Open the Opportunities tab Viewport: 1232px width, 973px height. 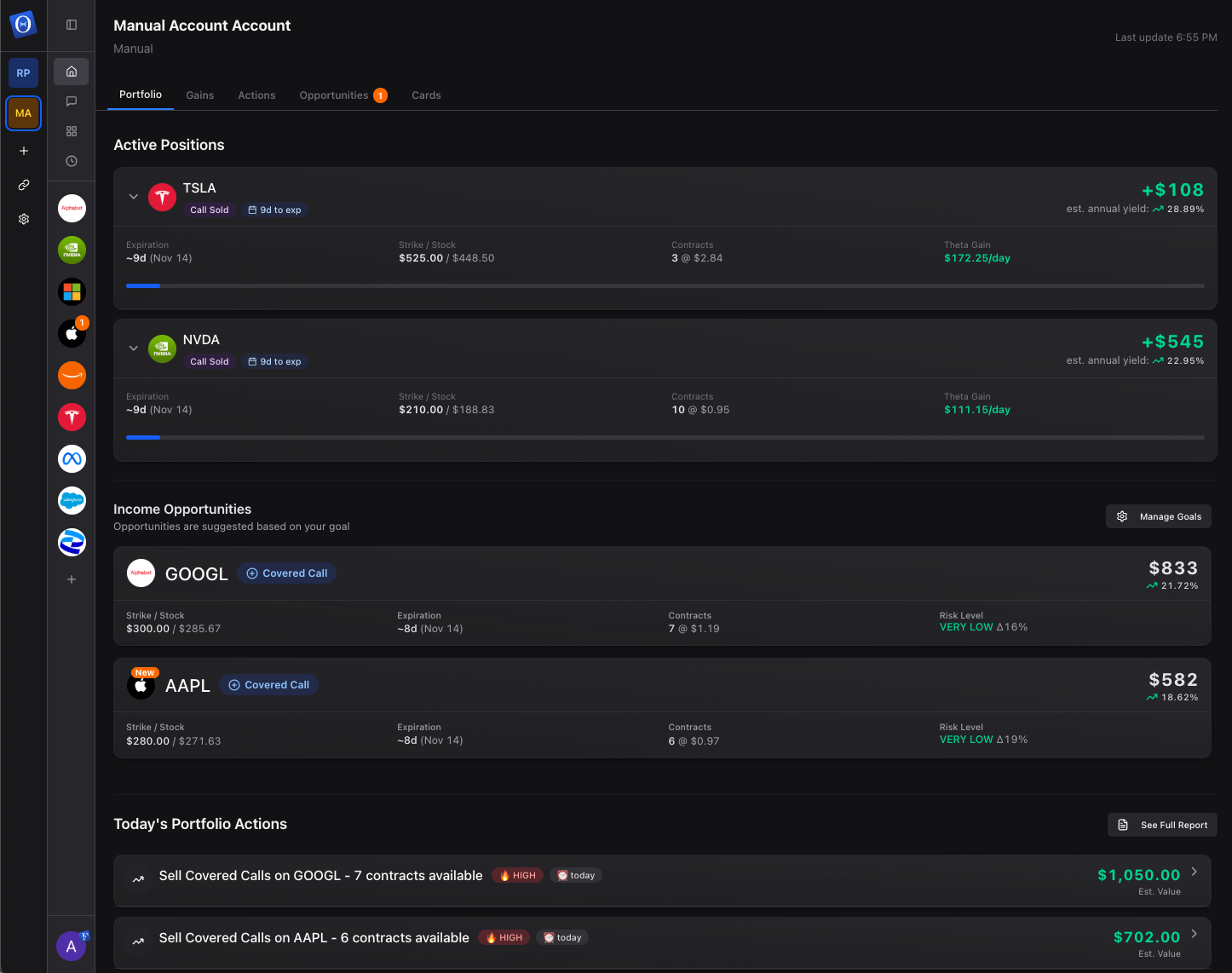pos(334,95)
